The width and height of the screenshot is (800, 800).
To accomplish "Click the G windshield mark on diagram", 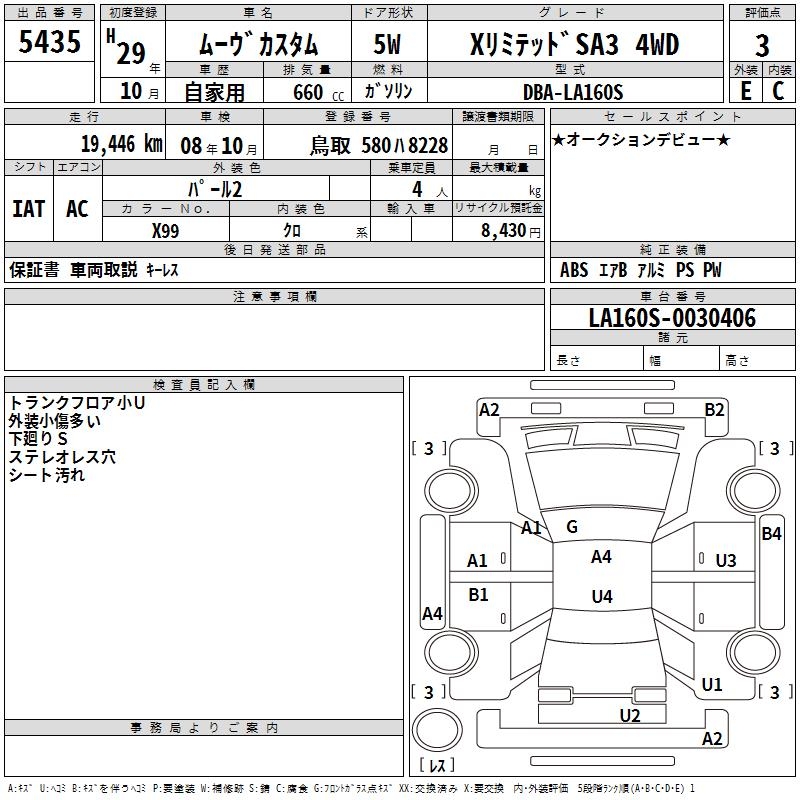I will point(572,527).
